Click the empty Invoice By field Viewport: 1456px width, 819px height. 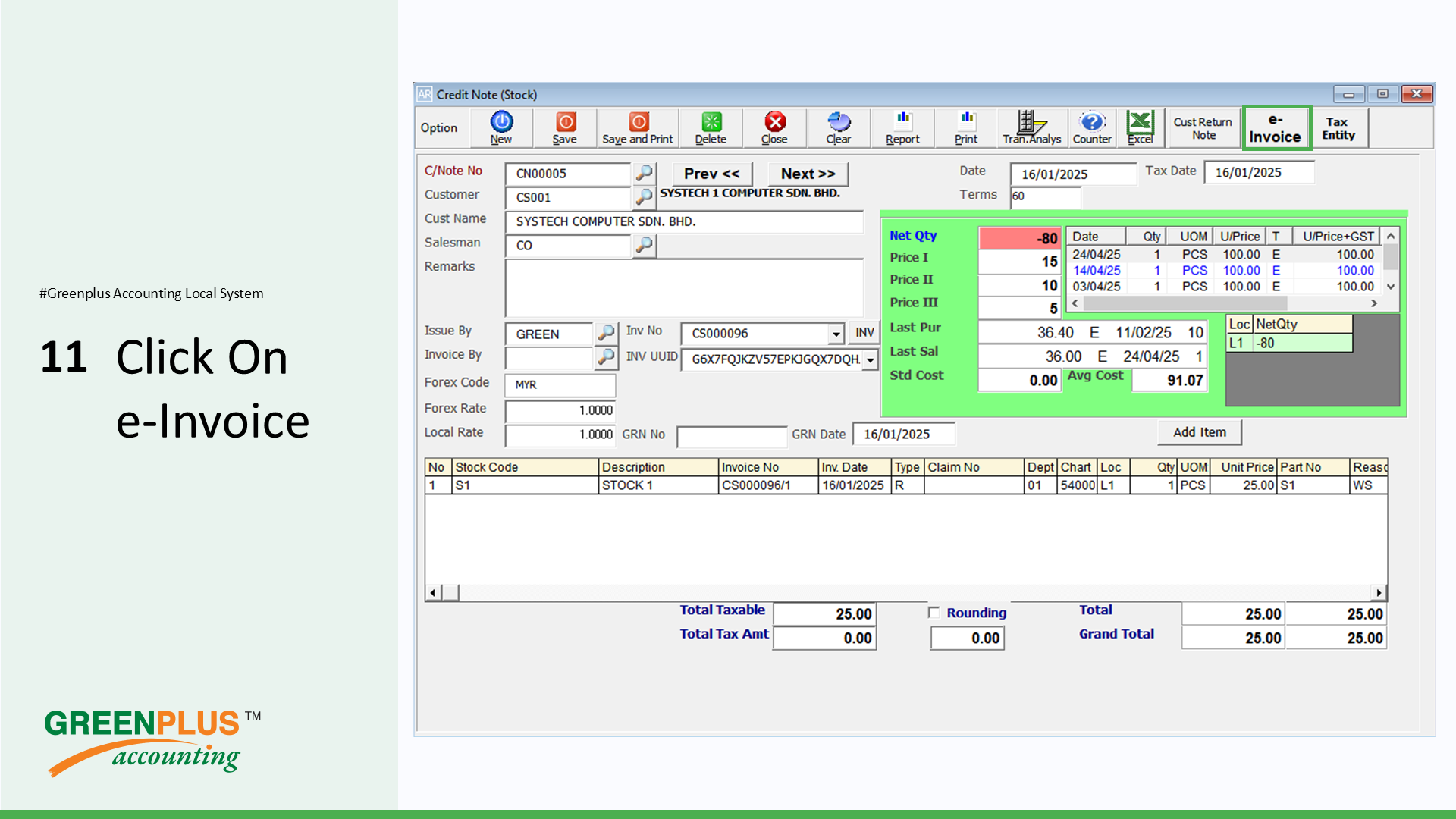click(x=549, y=357)
